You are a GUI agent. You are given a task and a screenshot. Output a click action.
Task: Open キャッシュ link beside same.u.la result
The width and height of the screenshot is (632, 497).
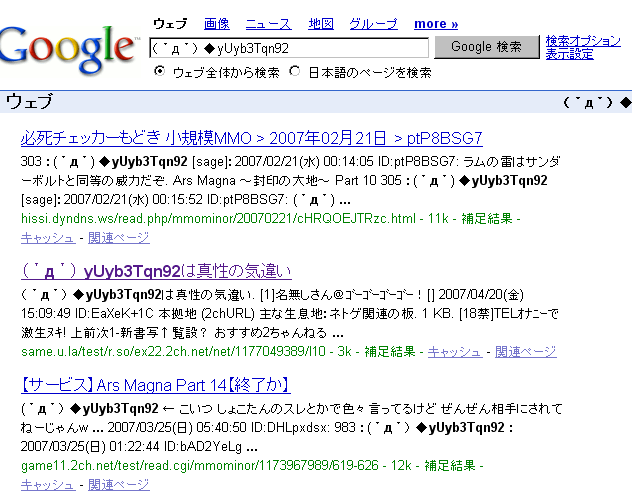coord(455,352)
